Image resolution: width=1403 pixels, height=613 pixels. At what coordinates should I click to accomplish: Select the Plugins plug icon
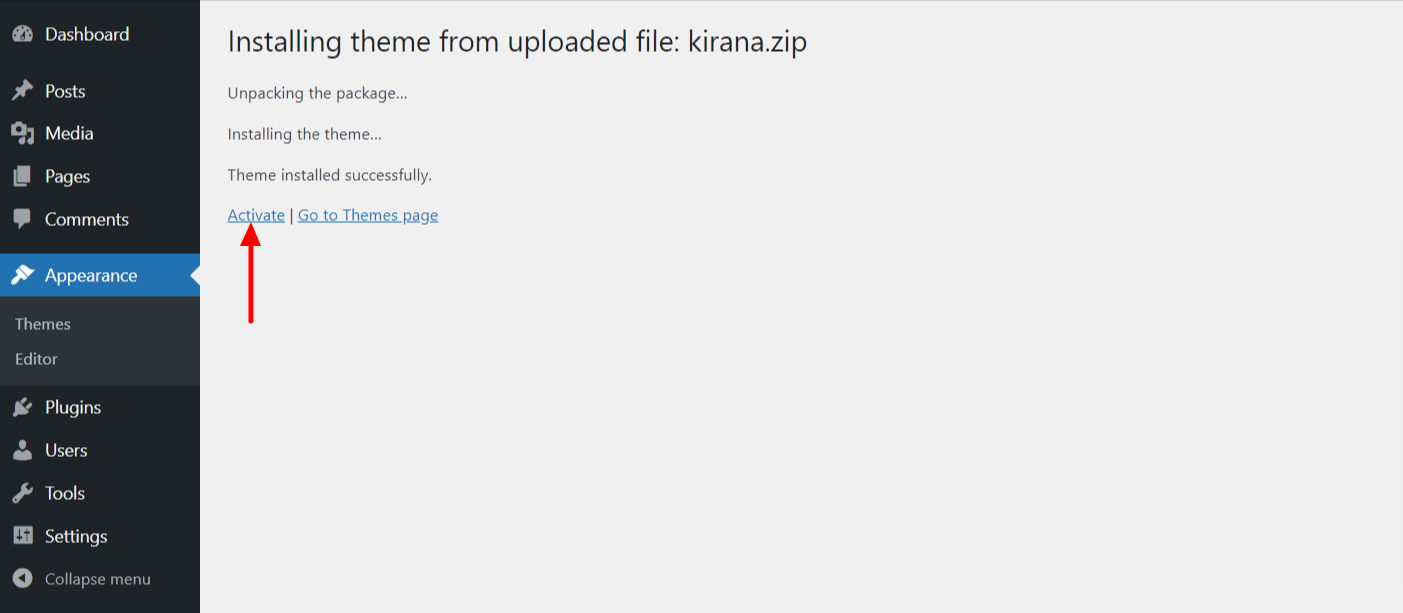tap(24, 407)
